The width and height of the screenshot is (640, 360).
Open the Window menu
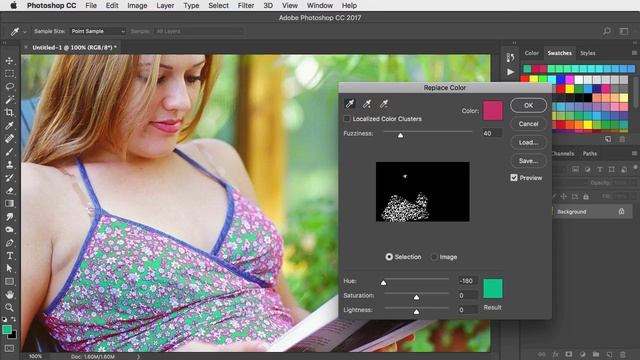point(320,6)
